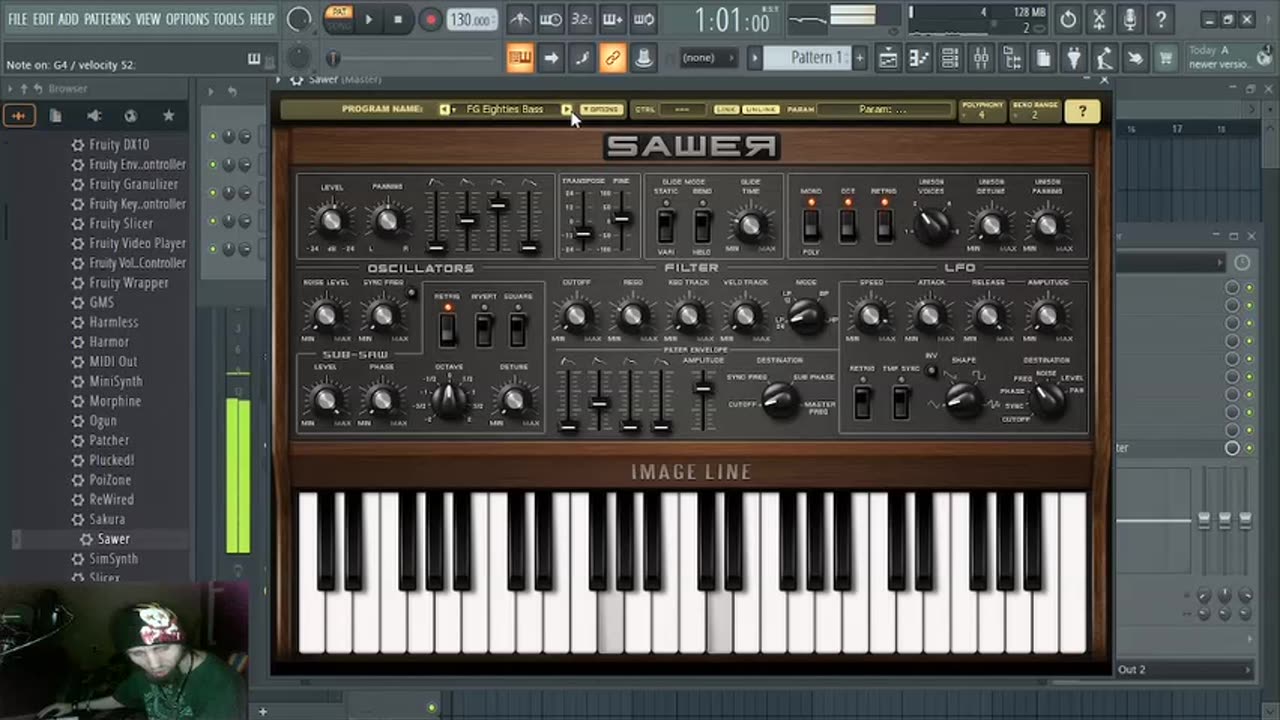Select the browser files page icon
This screenshot has width=1280, height=720.
pos(56,116)
